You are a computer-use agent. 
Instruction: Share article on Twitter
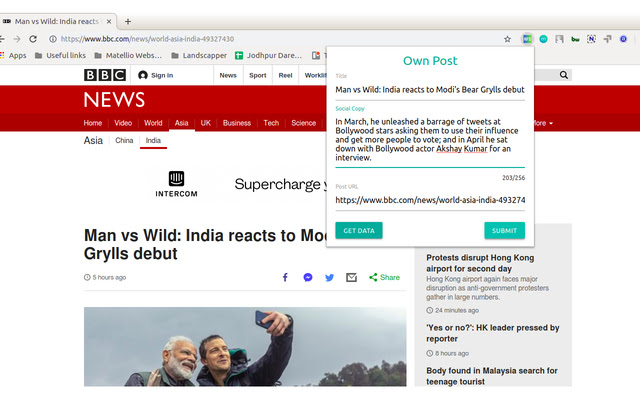[329, 278]
